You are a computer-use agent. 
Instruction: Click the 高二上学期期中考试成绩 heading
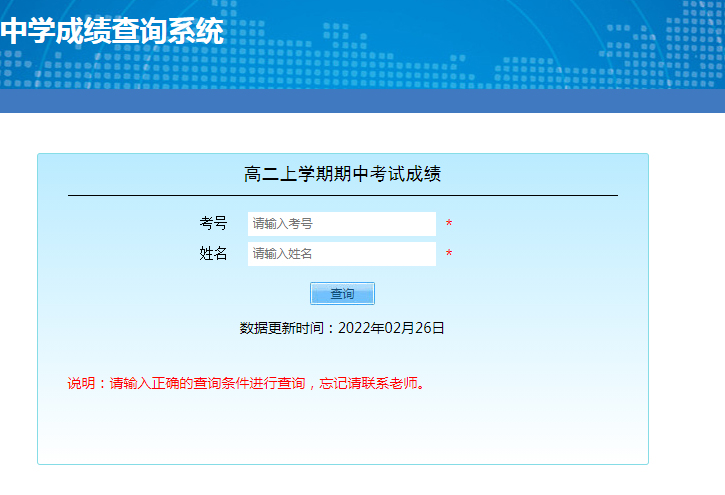point(343,174)
